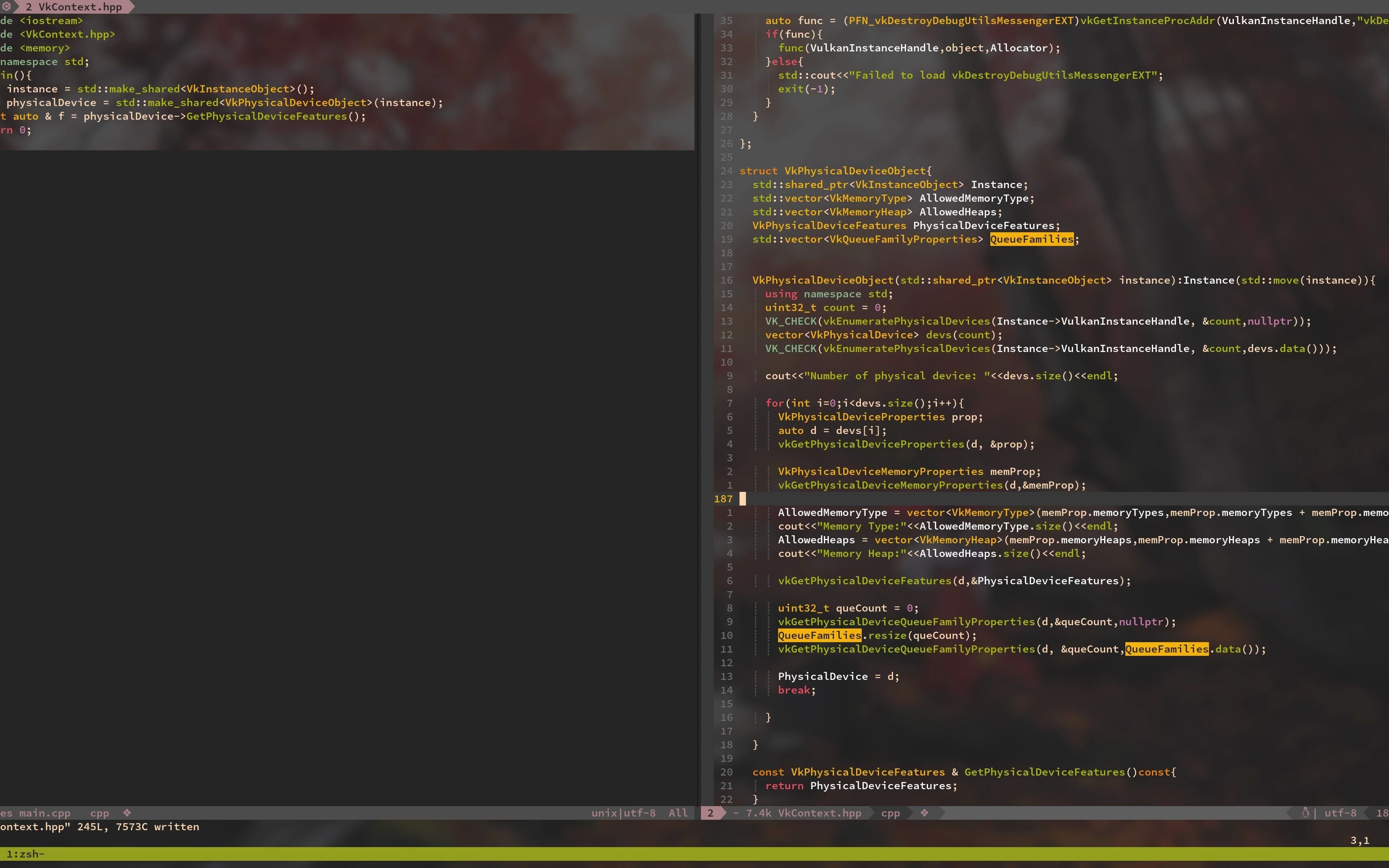Click the diamond icon in right statusline
This screenshot has height=868, width=1389.
pyautogui.click(x=924, y=813)
